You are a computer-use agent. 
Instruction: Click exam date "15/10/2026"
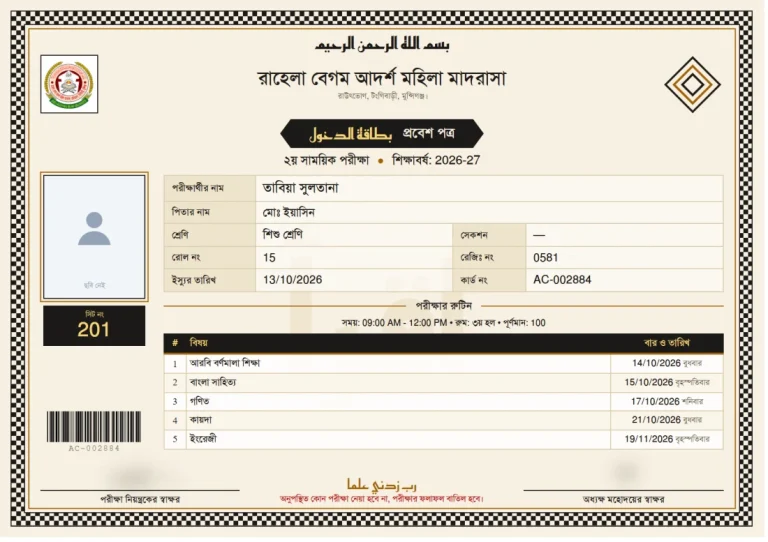[x=649, y=382]
